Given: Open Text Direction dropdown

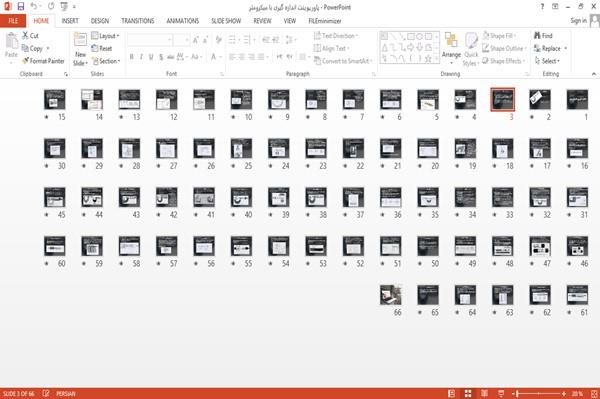Looking at the screenshot, I should (x=336, y=36).
